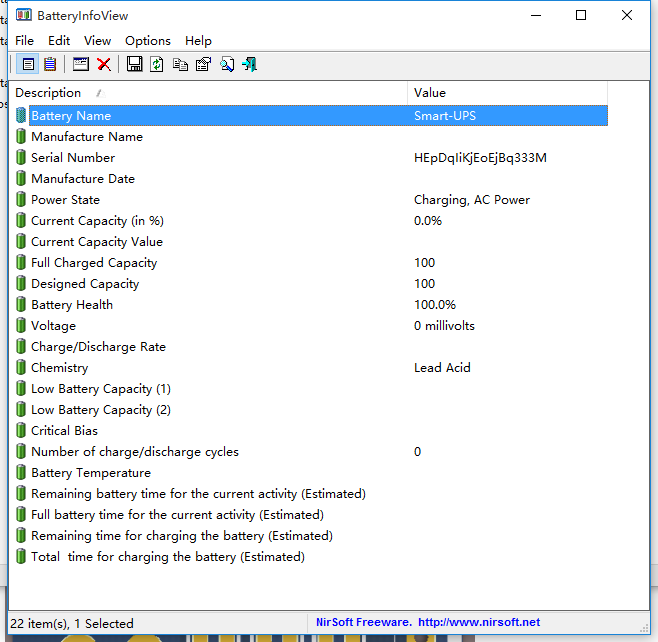Click the window-style toolbar icon left of the red X
The height and width of the screenshot is (642, 658).
(x=81, y=64)
